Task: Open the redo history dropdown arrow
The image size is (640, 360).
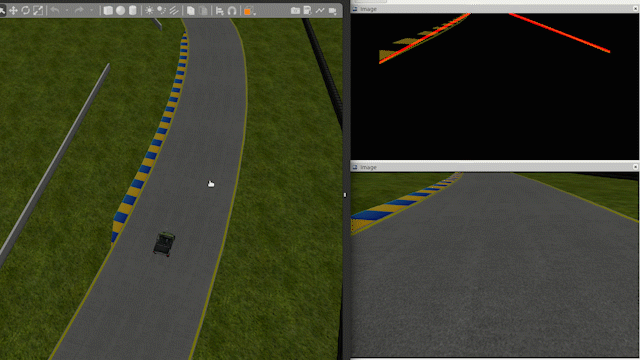Action: click(91, 11)
